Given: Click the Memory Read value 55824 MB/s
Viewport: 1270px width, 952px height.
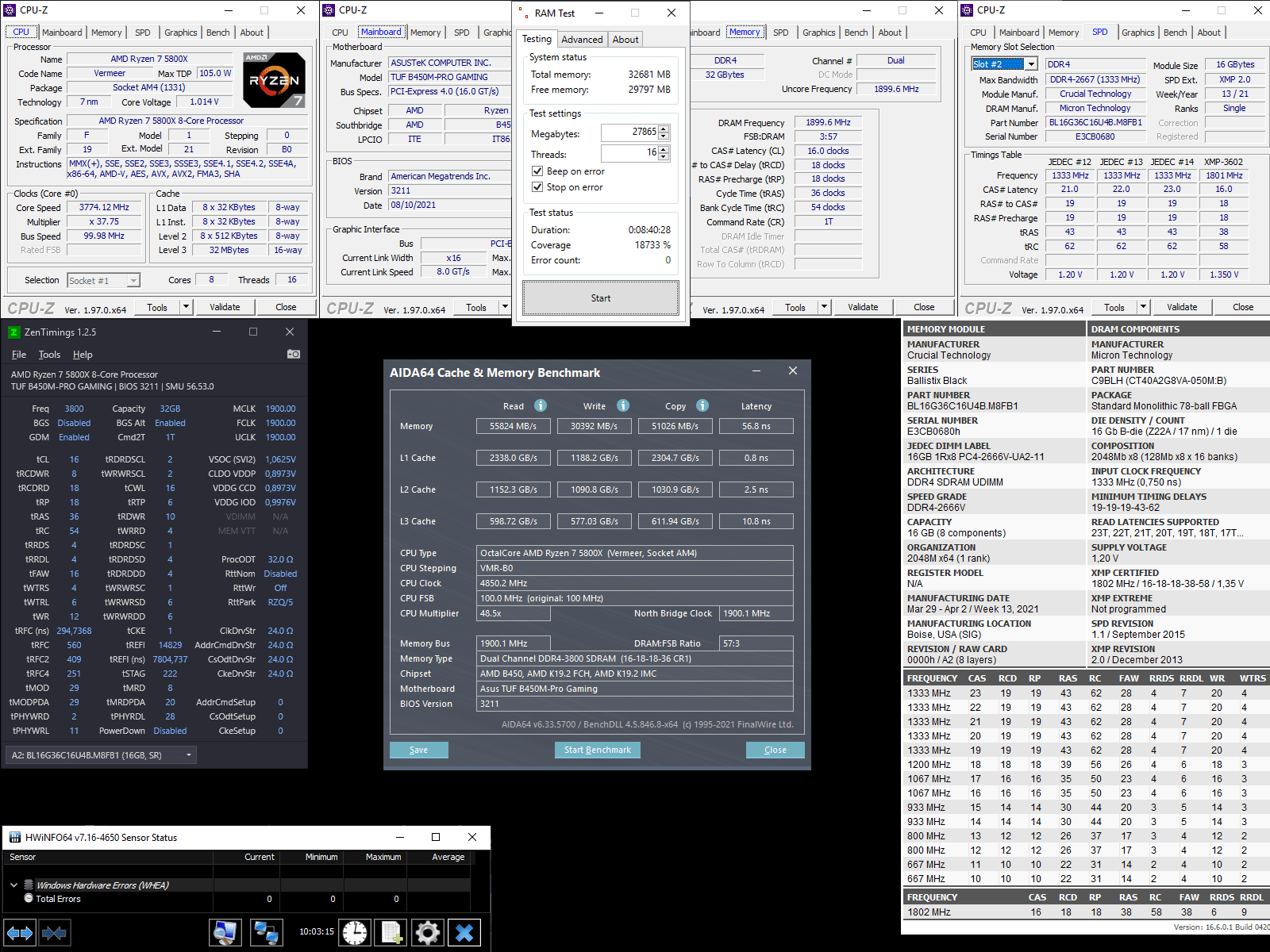Looking at the screenshot, I should pyautogui.click(x=514, y=426).
